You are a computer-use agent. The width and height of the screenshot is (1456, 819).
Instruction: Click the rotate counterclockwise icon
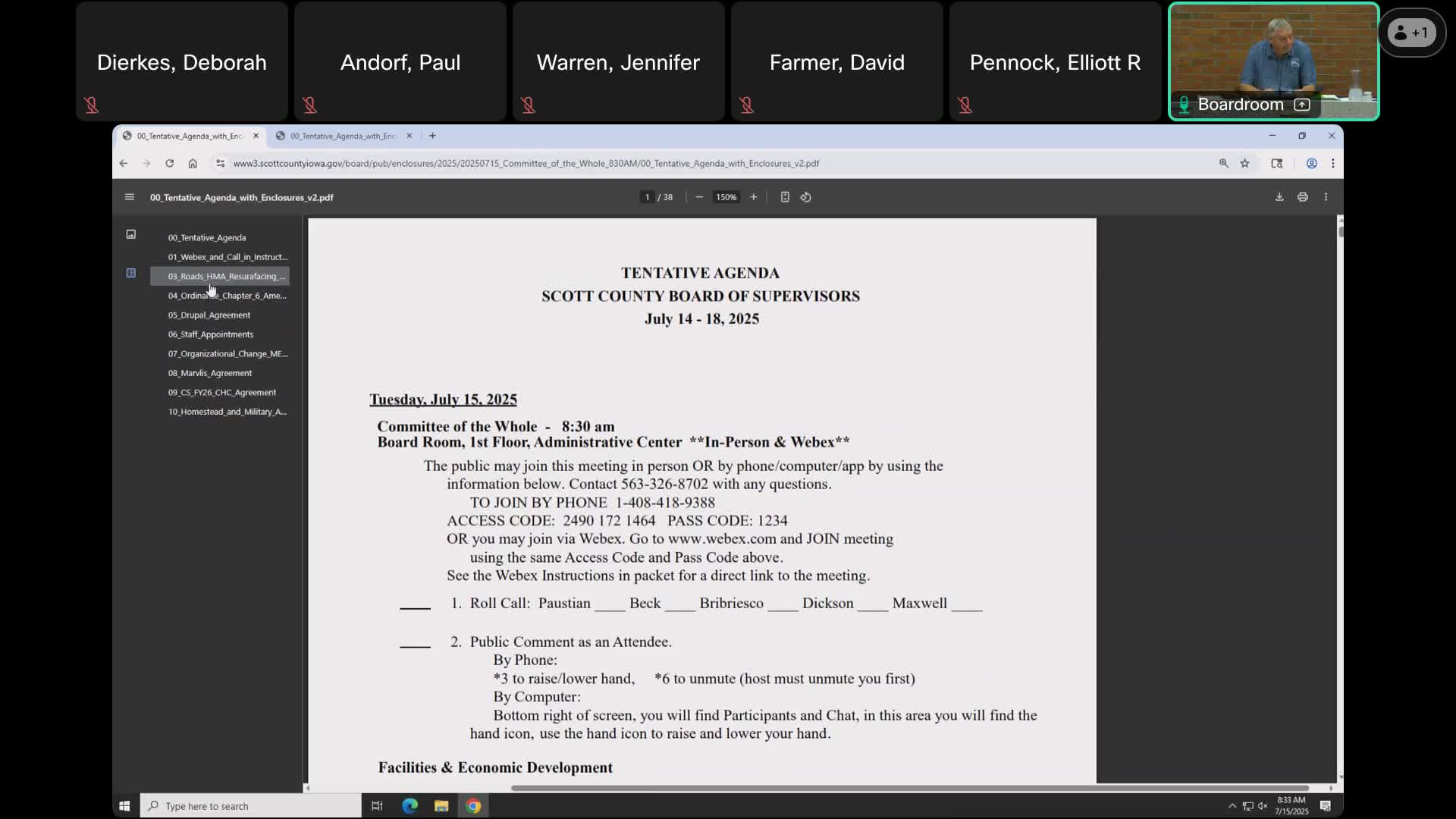[x=806, y=197]
